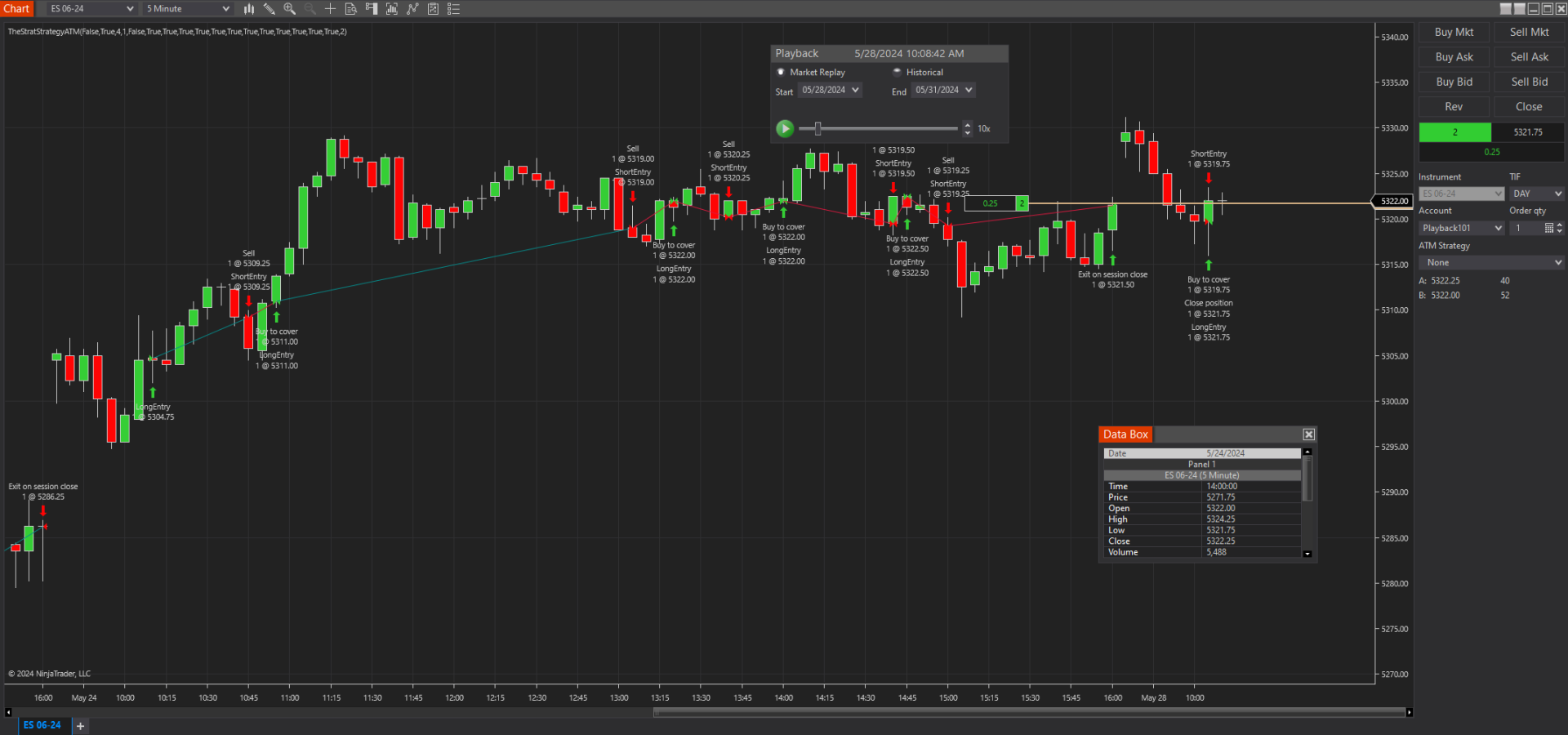Screen dimensions: 1568x735
Task: Click the Close position button
Action: click(x=1529, y=107)
